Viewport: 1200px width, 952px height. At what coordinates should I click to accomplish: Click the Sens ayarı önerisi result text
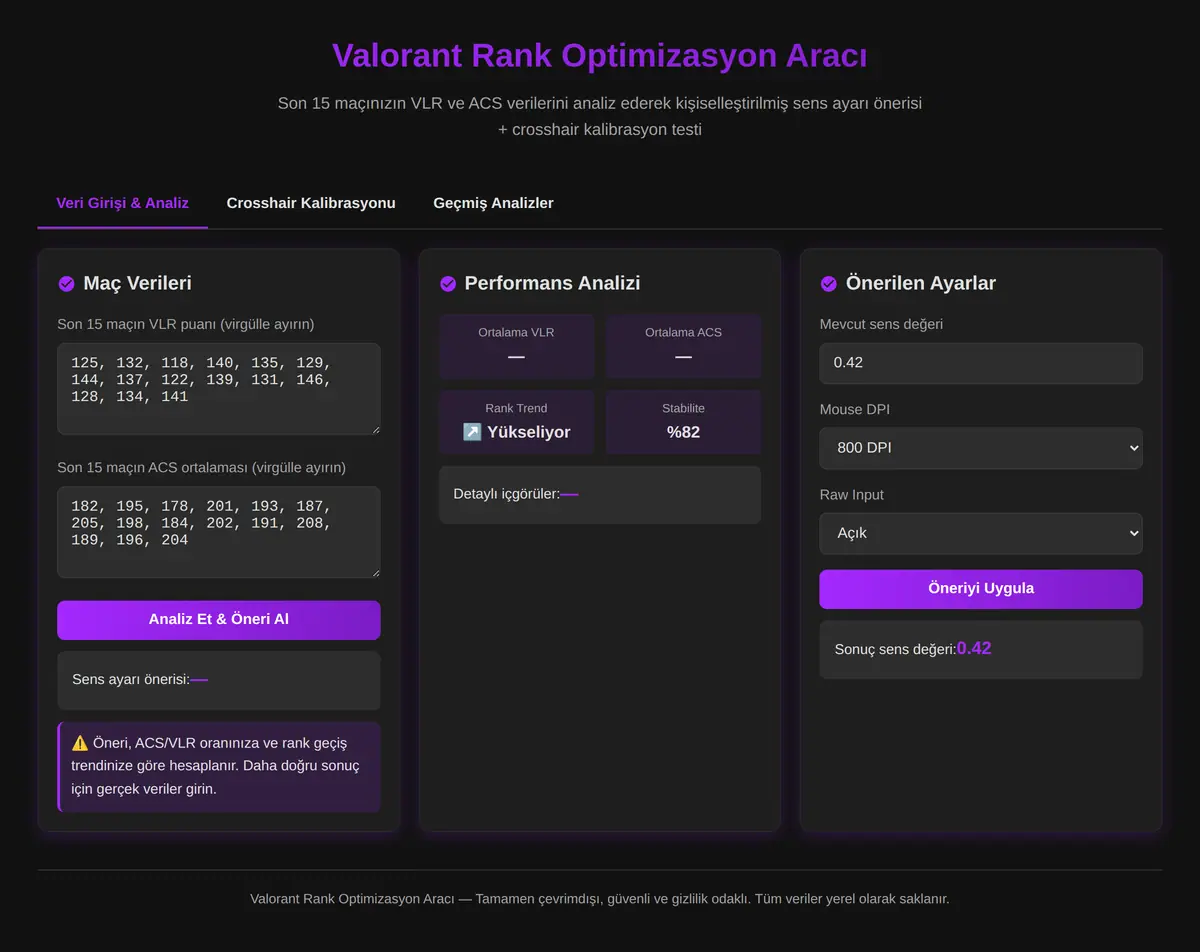coord(140,679)
